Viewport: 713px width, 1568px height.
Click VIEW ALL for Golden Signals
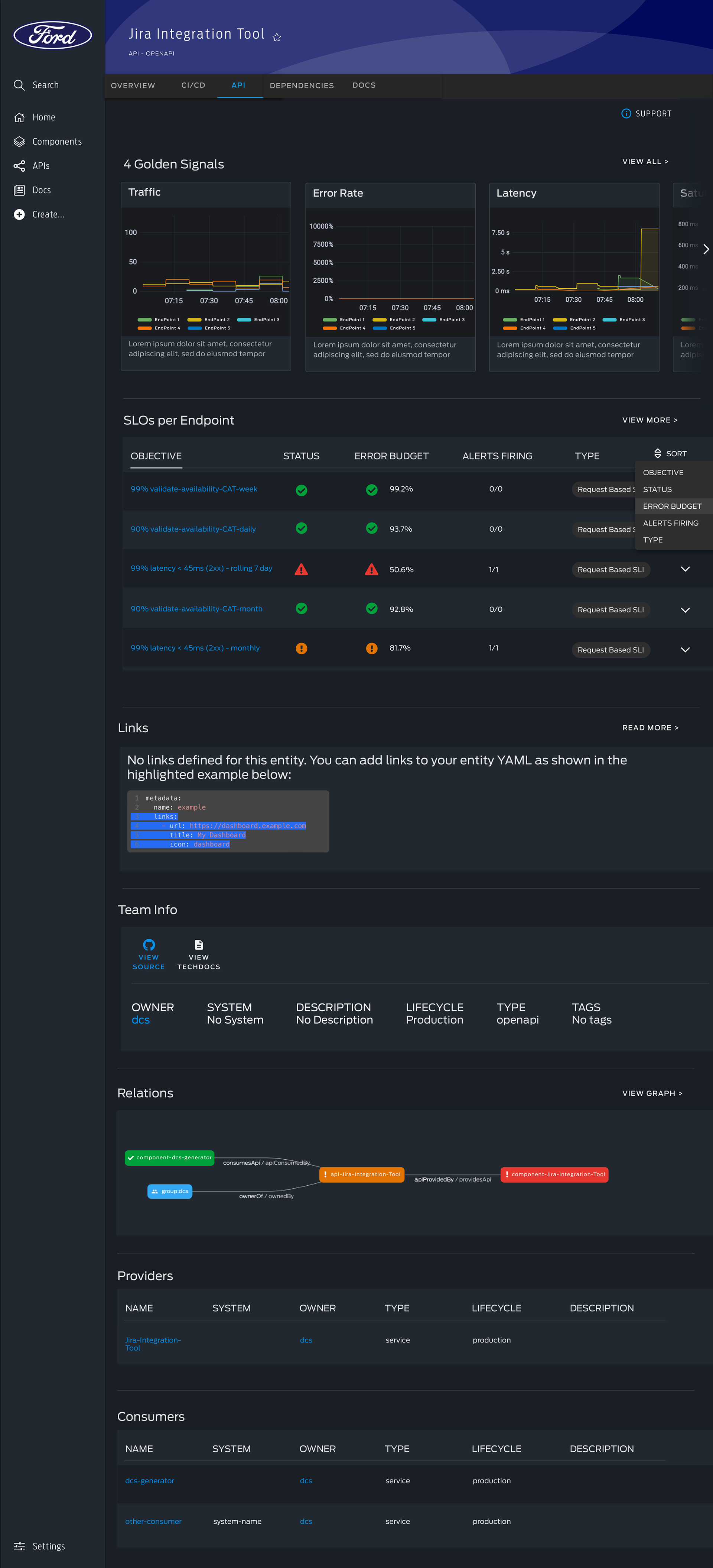(x=645, y=161)
